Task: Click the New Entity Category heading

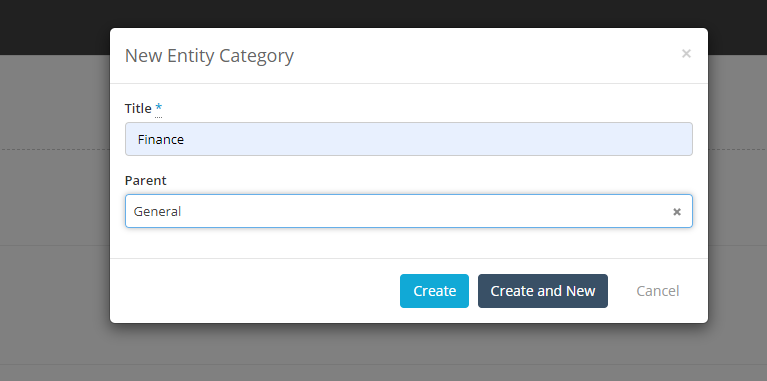Action: [x=209, y=56]
